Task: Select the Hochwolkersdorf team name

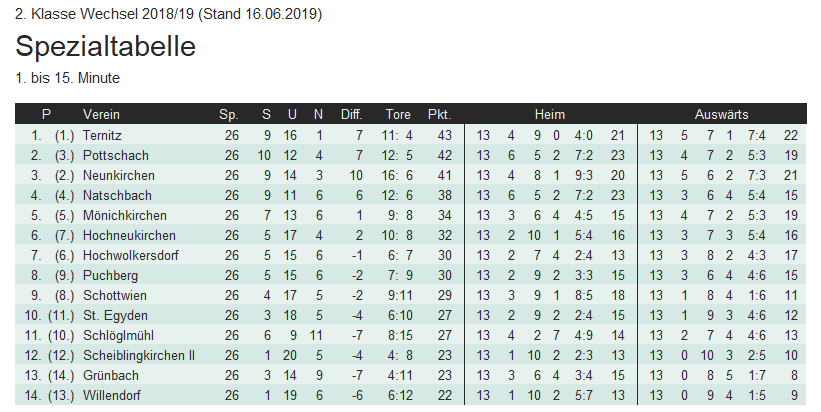Action: tap(131, 255)
